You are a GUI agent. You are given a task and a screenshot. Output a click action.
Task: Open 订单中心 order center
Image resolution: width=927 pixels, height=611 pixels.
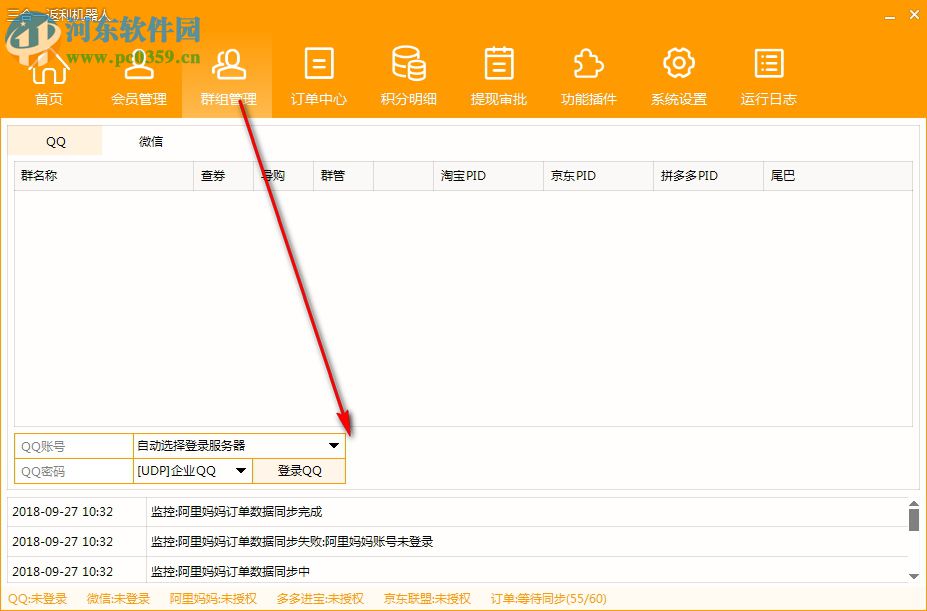[318, 75]
